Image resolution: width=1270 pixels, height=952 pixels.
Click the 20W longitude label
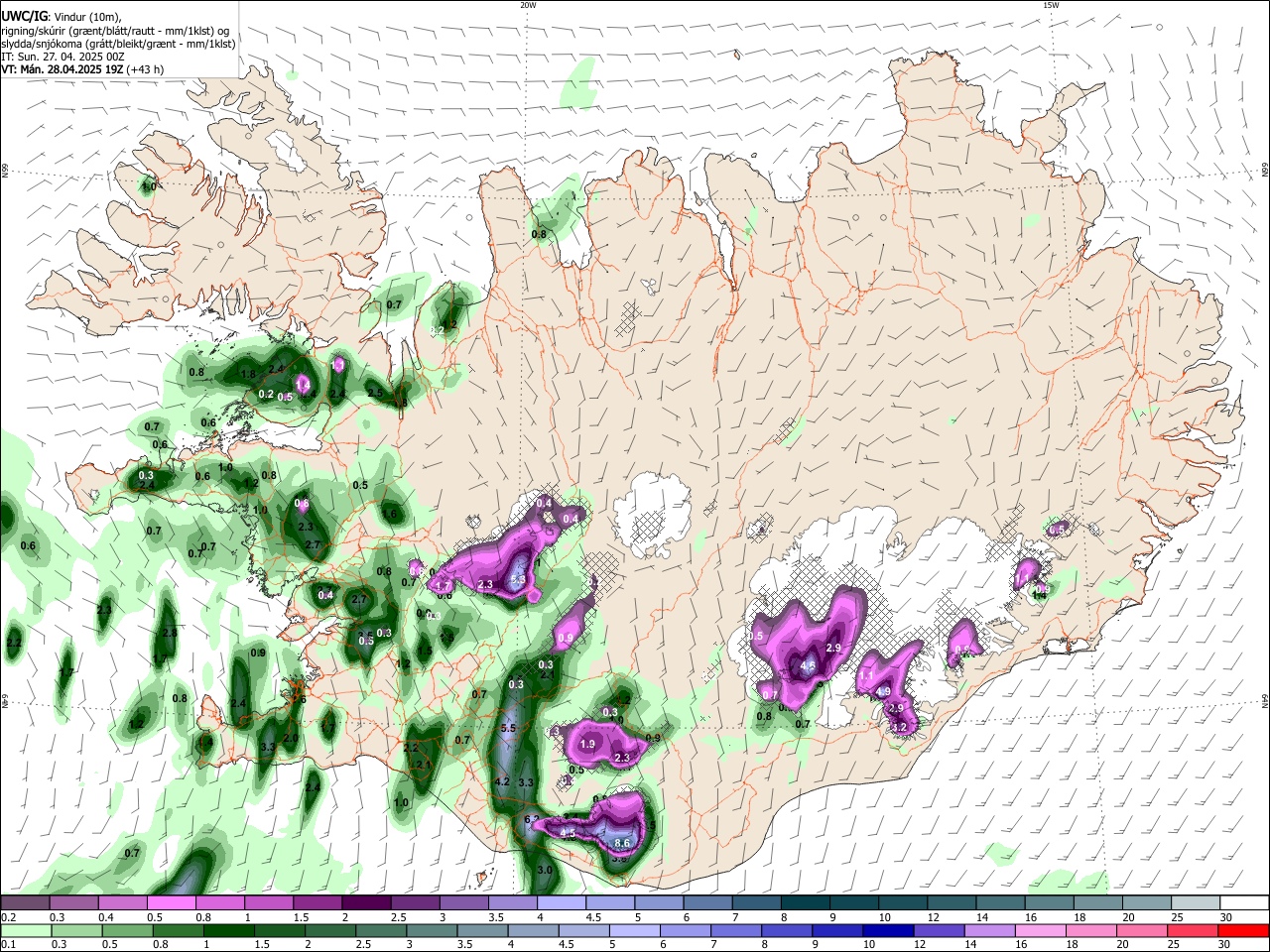point(528,5)
